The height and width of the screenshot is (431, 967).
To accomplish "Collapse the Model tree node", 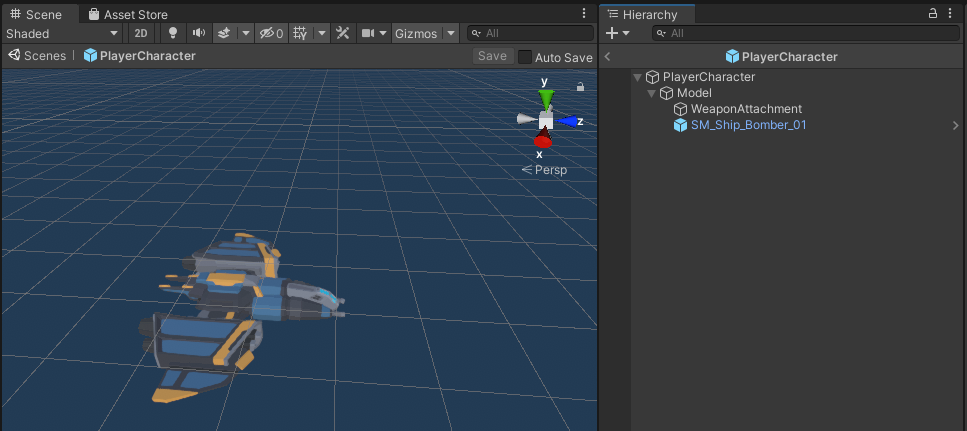I will pos(651,93).
